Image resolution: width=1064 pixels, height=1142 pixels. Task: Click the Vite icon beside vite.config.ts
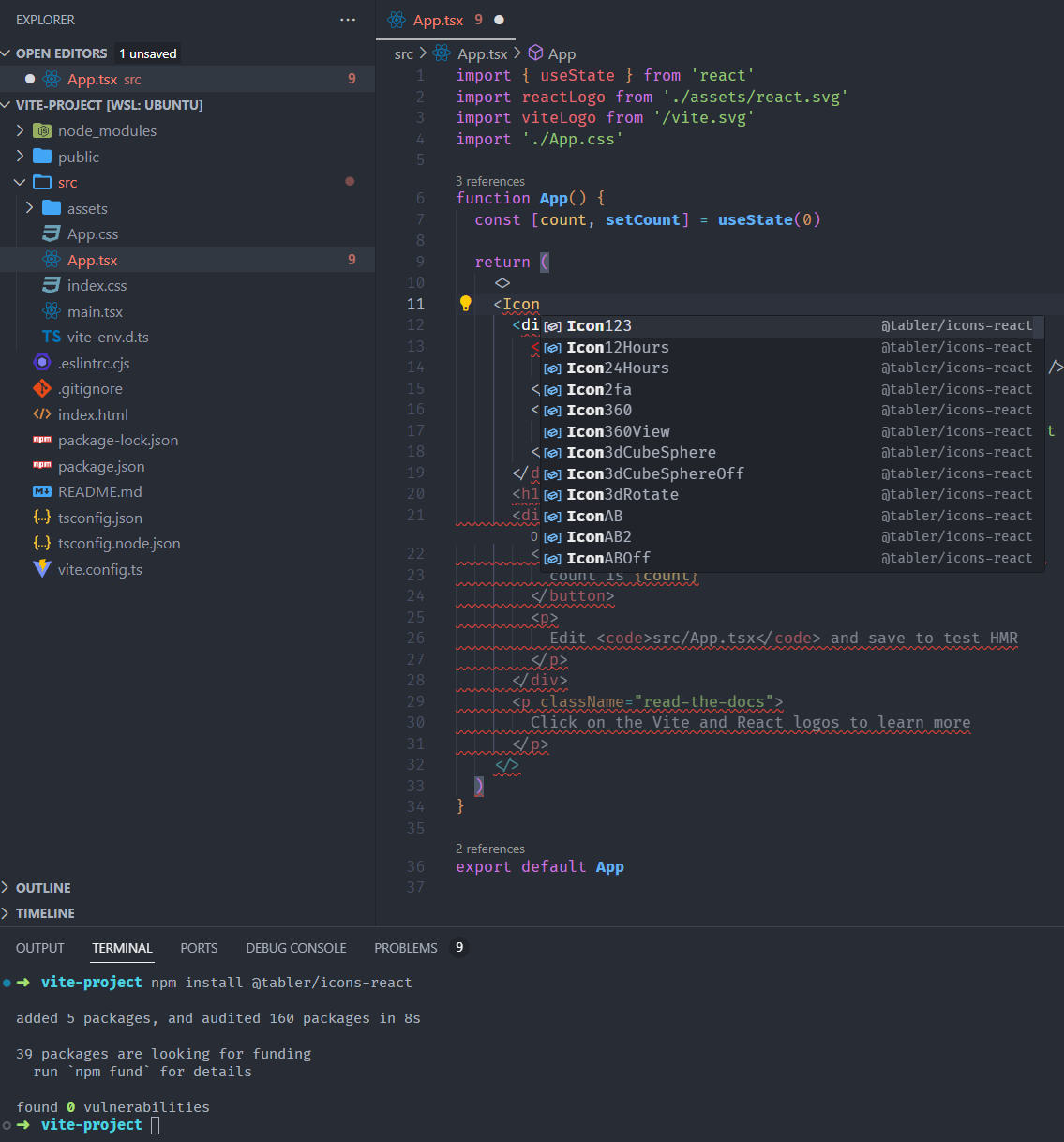(x=42, y=568)
